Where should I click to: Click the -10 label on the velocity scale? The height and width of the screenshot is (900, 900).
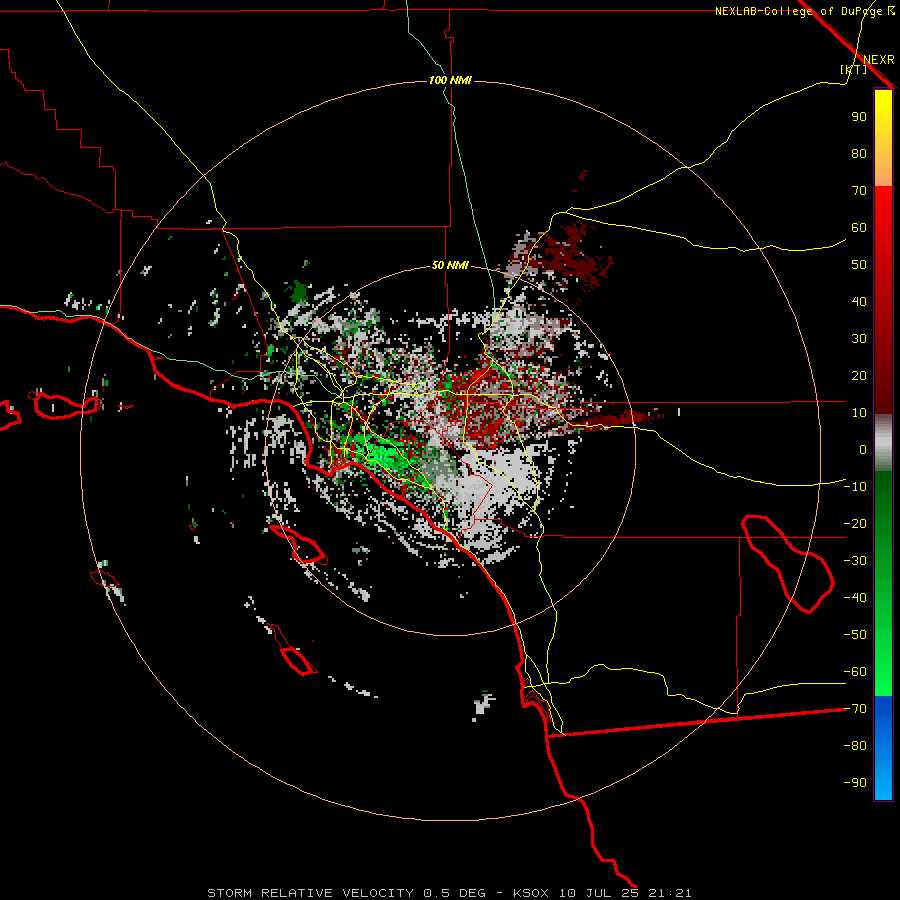pyautogui.click(x=855, y=487)
